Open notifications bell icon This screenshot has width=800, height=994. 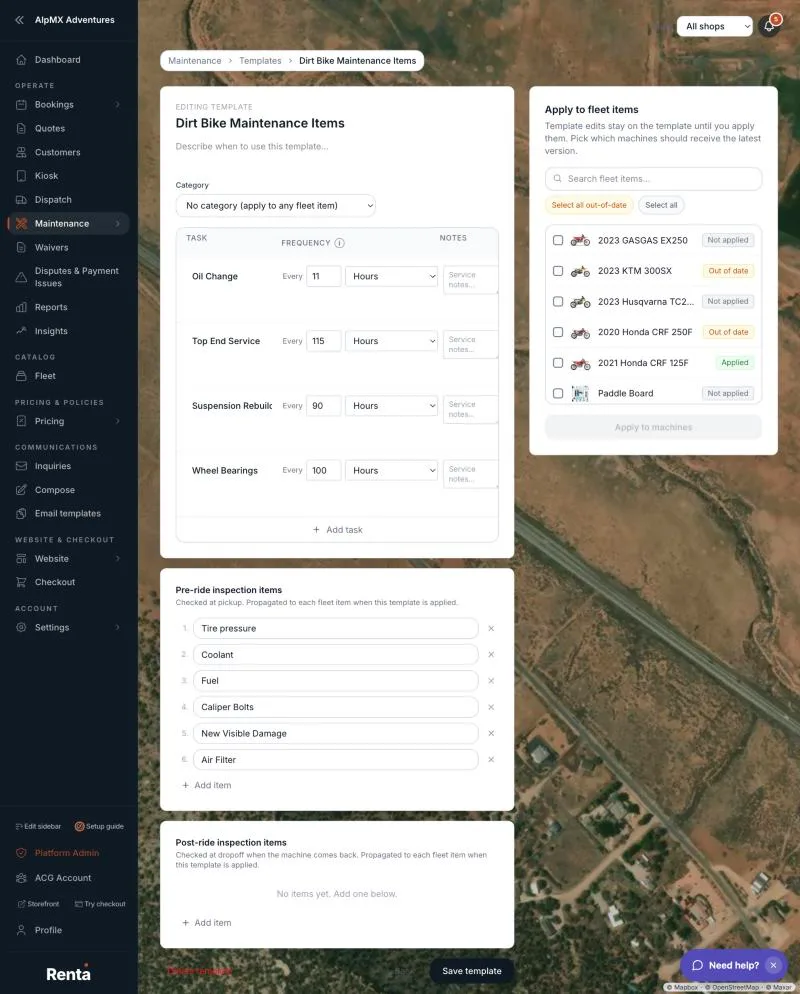(769, 26)
